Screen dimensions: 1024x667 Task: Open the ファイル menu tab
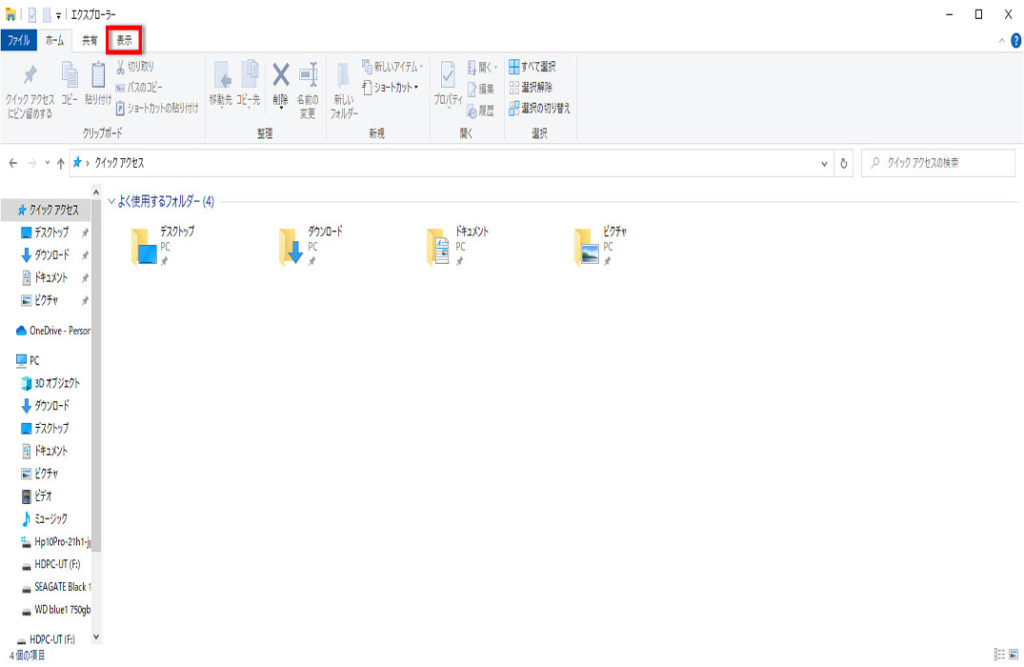pyautogui.click(x=20, y=40)
